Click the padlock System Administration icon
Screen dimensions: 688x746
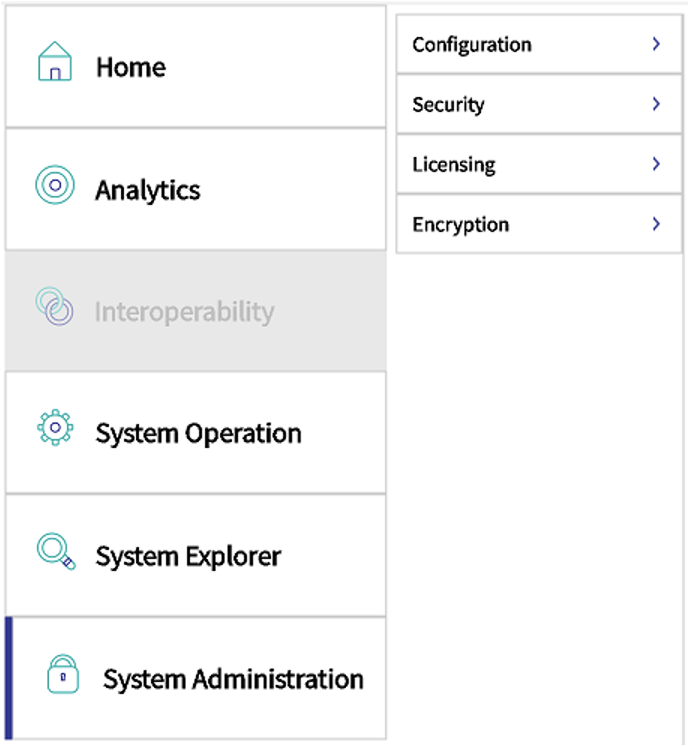62,674
